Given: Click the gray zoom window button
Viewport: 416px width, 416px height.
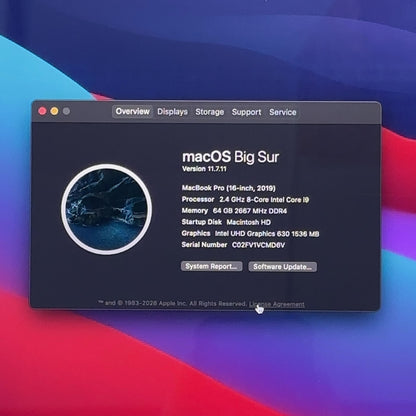Looking at the screenshot, I should click(66, 111).
